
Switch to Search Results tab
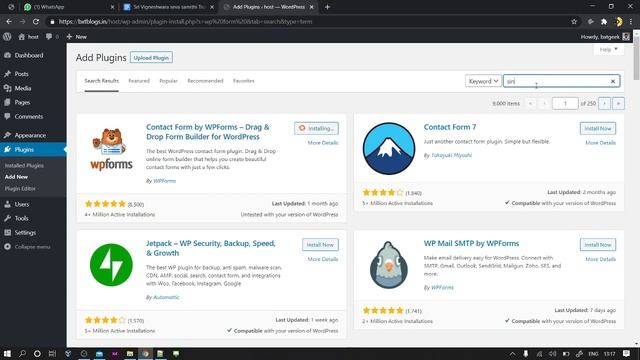tap(102, 81)
